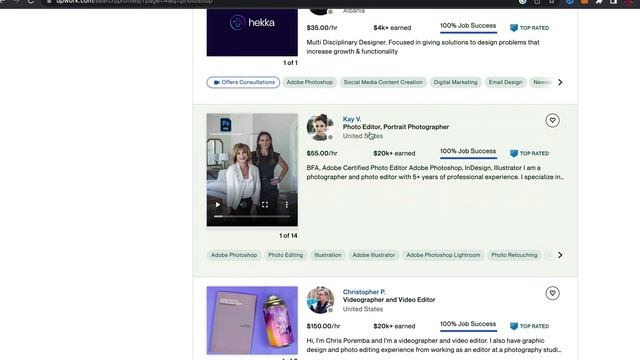Click Christopher P.'s $150.00/hr rate
Image resolution: width=640 pixels, height=360 pixels.
pos(323,326)
